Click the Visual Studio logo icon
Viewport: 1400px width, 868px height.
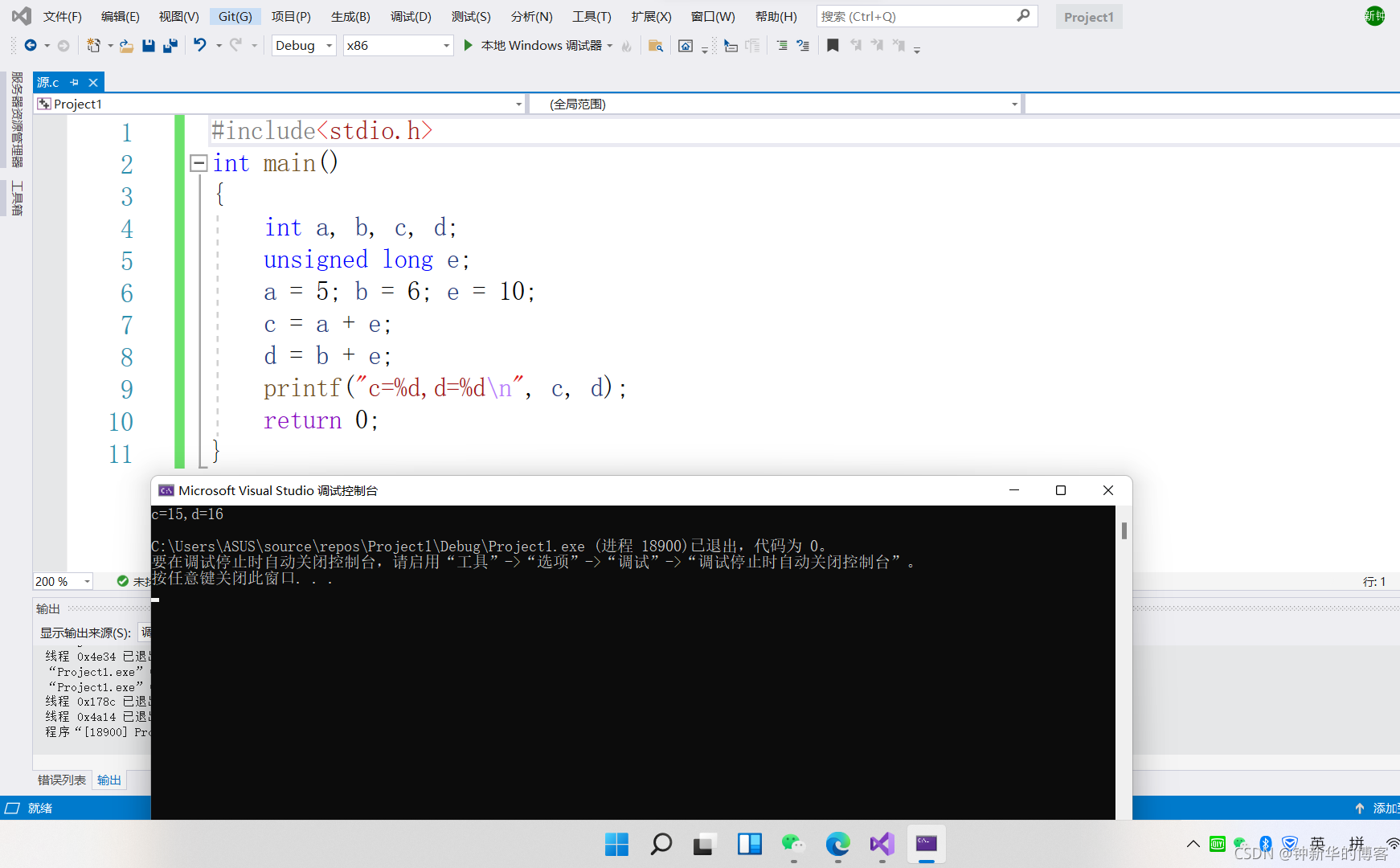click(x=22, y=15)
